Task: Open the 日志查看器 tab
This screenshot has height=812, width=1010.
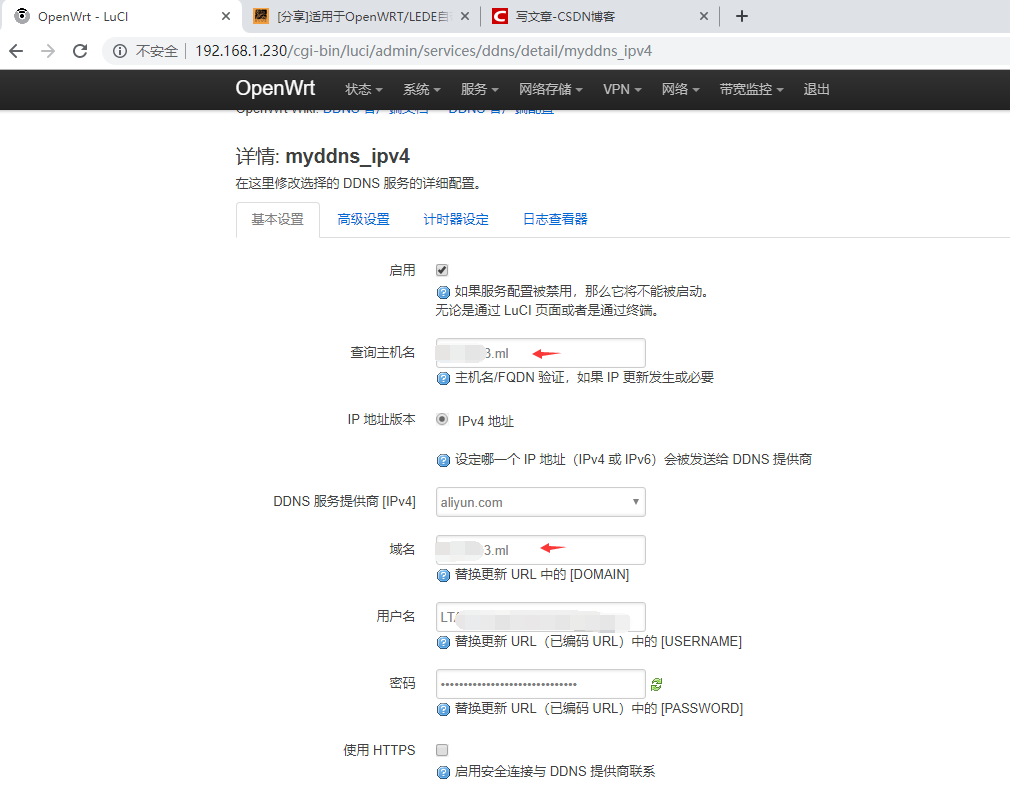Action: [x=554, y=219]
